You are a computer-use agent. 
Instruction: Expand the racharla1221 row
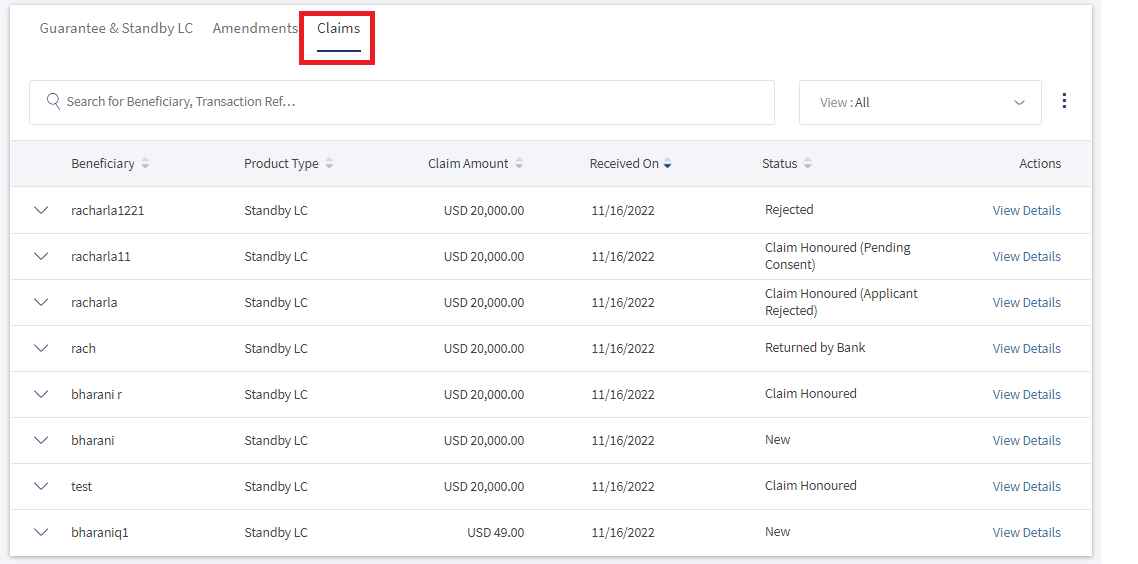(x=41, y=211)
